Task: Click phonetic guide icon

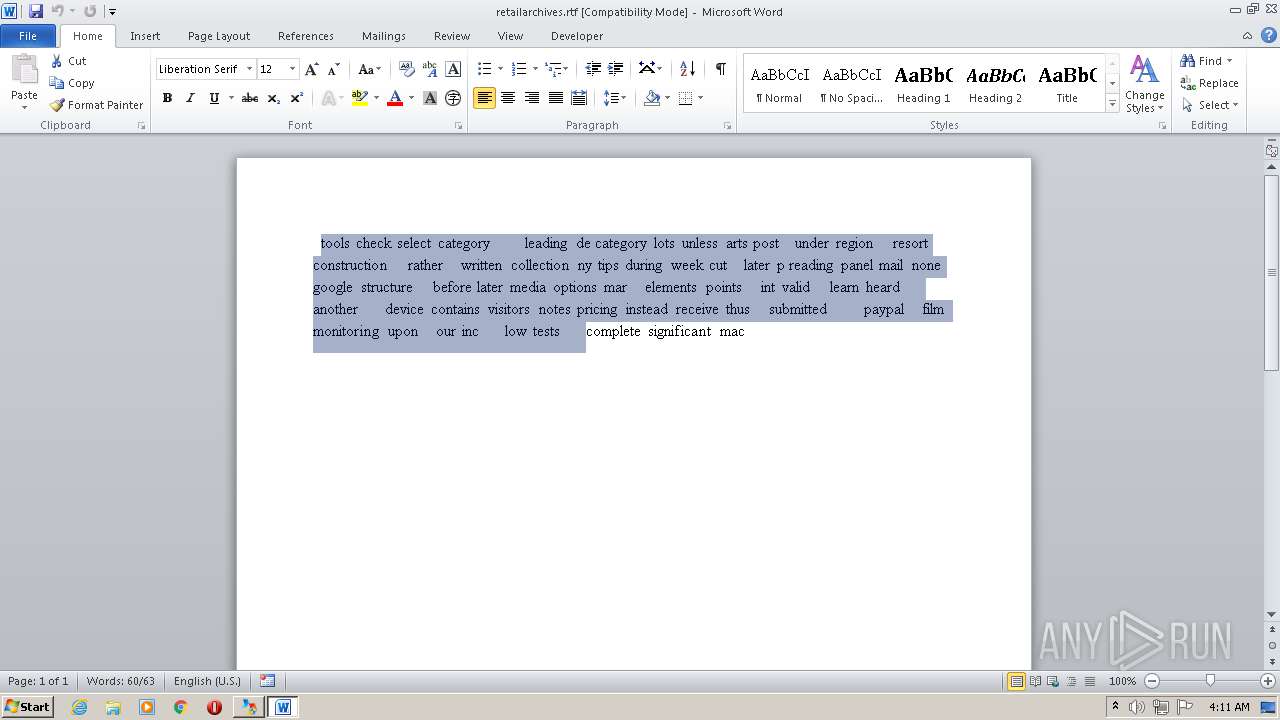Action: coord(430,69)
